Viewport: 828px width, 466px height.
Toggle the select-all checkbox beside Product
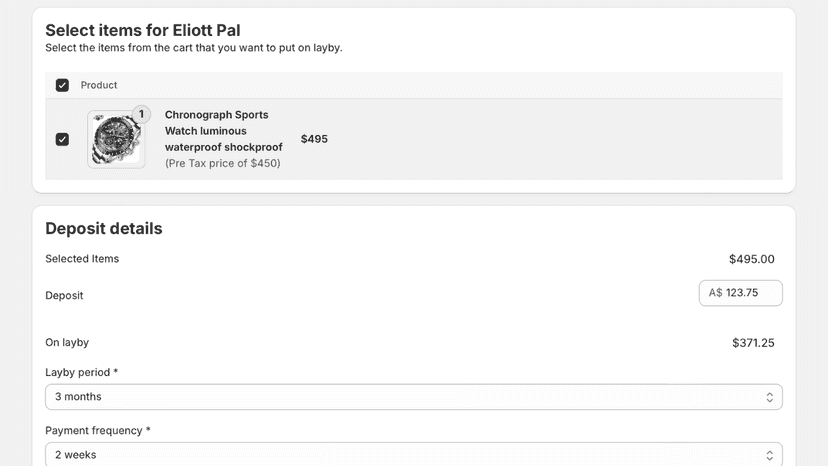[x=62, y=85]
